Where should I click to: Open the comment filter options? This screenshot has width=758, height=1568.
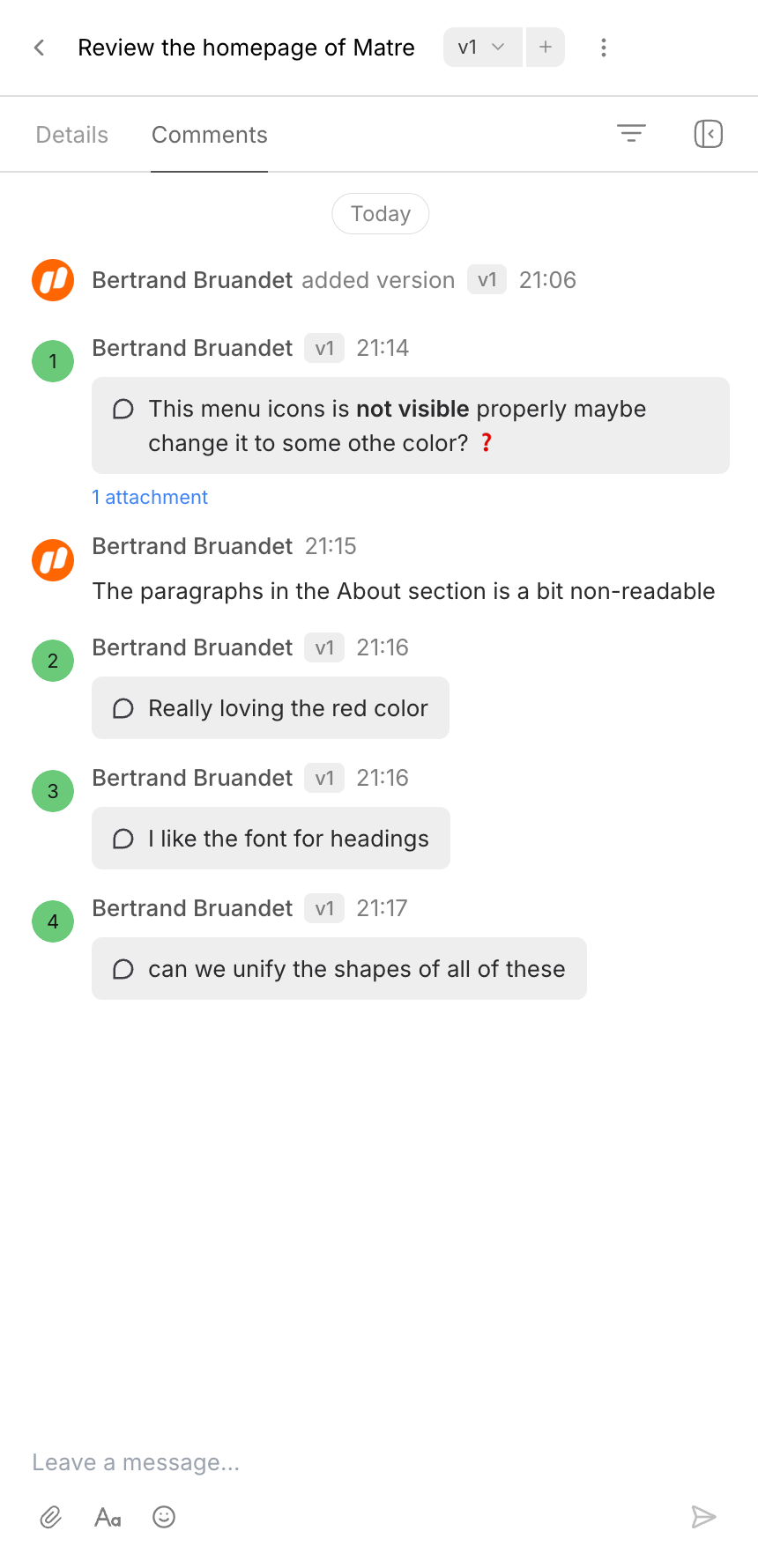pos(631,133)
